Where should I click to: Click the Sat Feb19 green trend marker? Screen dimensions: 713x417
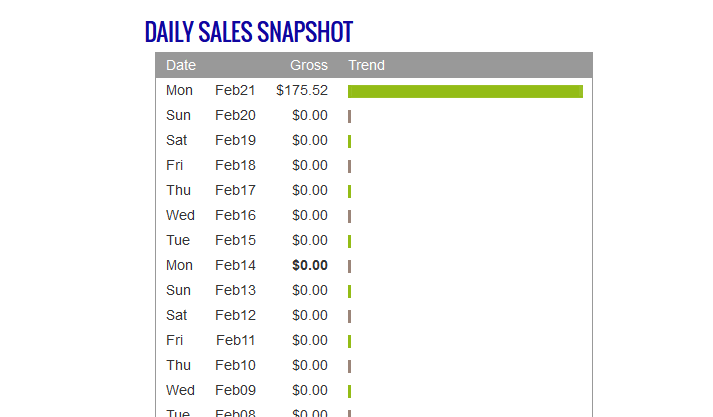(349, 141)
